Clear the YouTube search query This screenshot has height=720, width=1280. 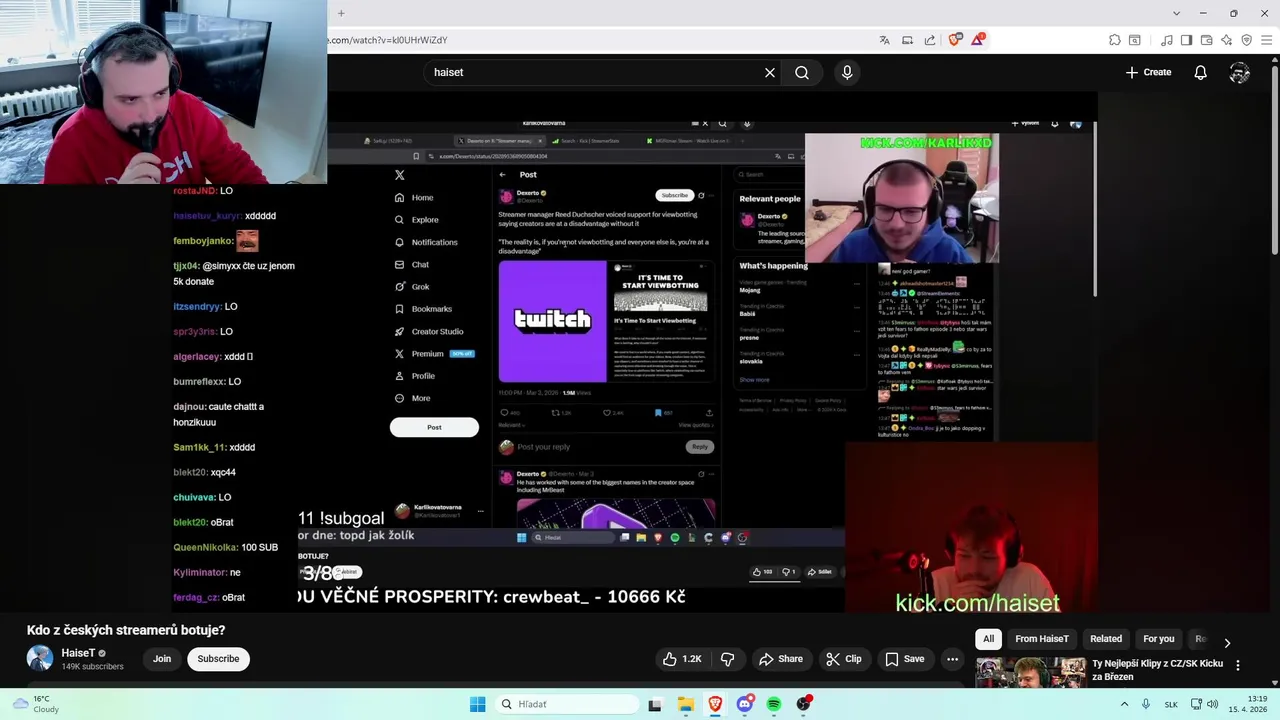point(770,72)
